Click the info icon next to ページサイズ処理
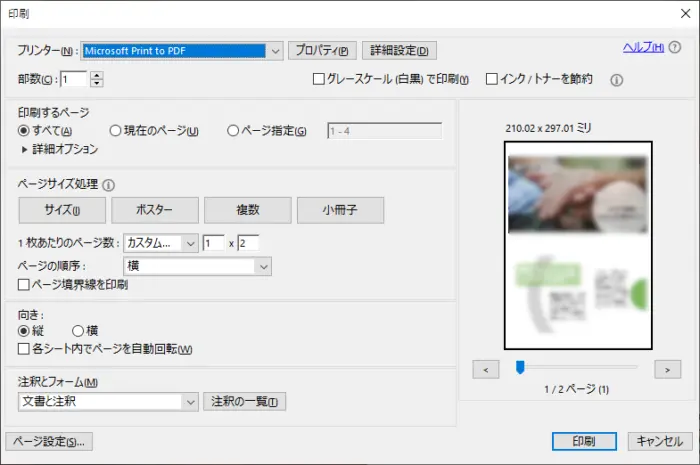 point(109,185)
